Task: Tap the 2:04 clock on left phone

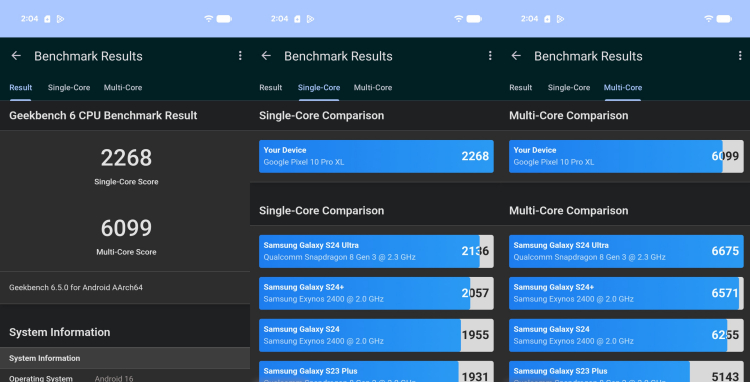Action: tap(29, 19)
